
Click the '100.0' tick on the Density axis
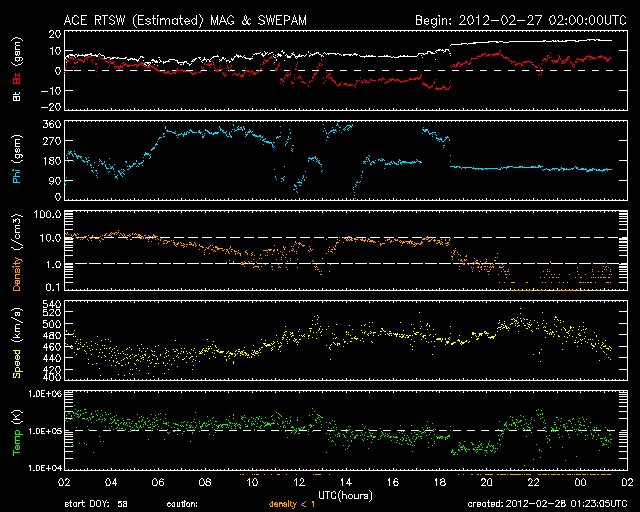coord(48,215)
